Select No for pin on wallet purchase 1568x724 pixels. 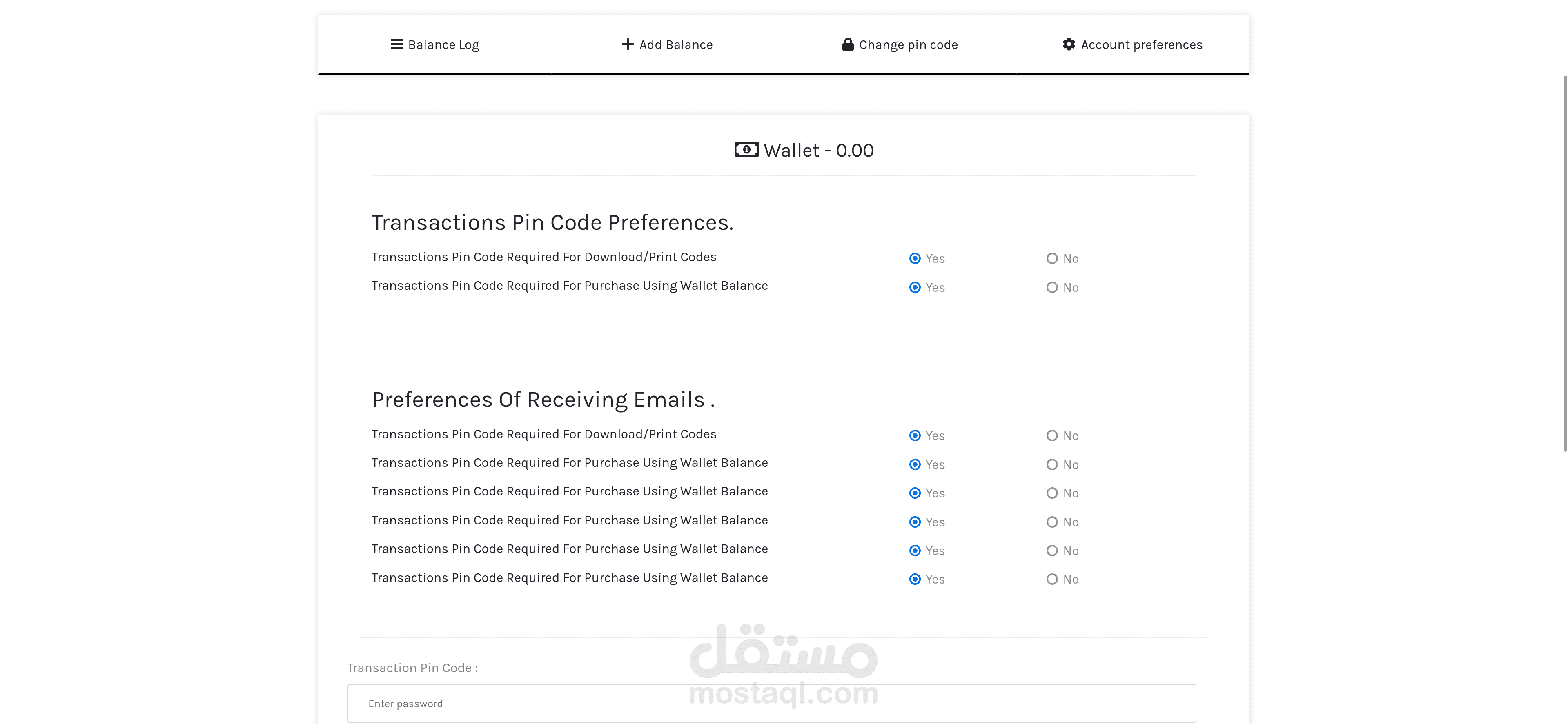click(1052, 287)
